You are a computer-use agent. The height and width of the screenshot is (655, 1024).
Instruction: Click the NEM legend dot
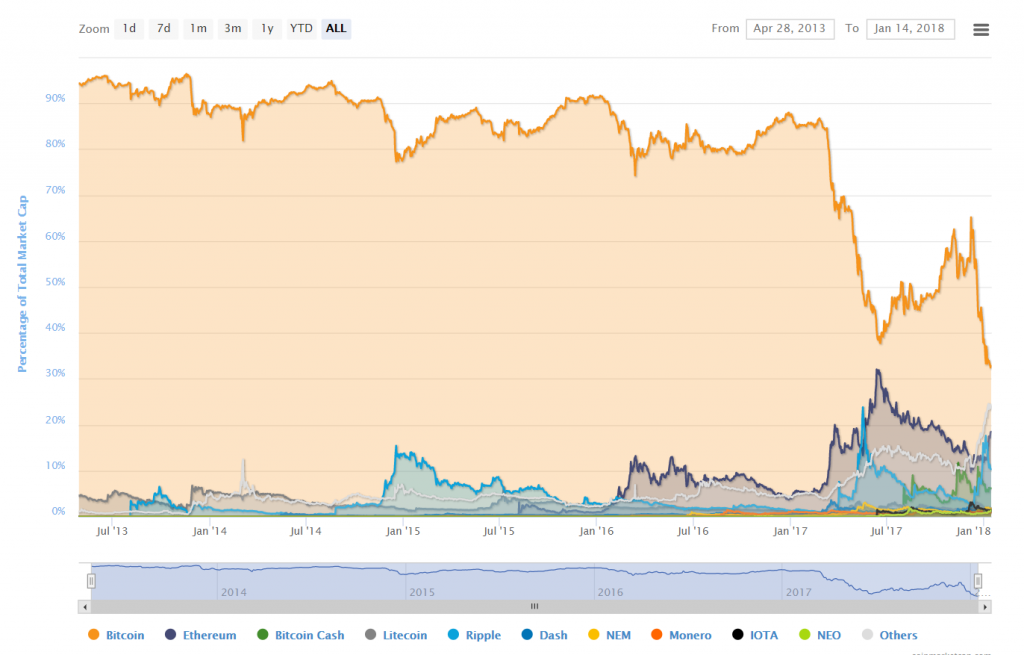594,635
